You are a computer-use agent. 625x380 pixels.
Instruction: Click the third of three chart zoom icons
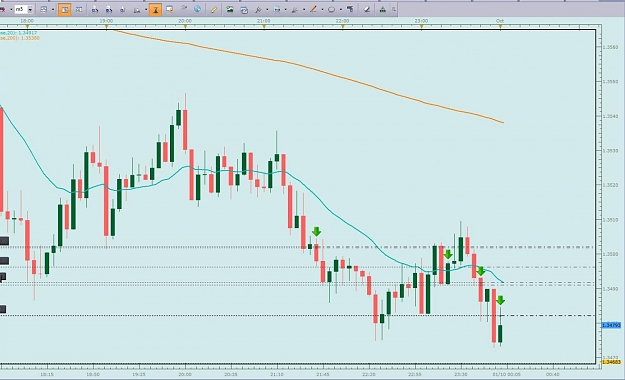coord(122,10)
